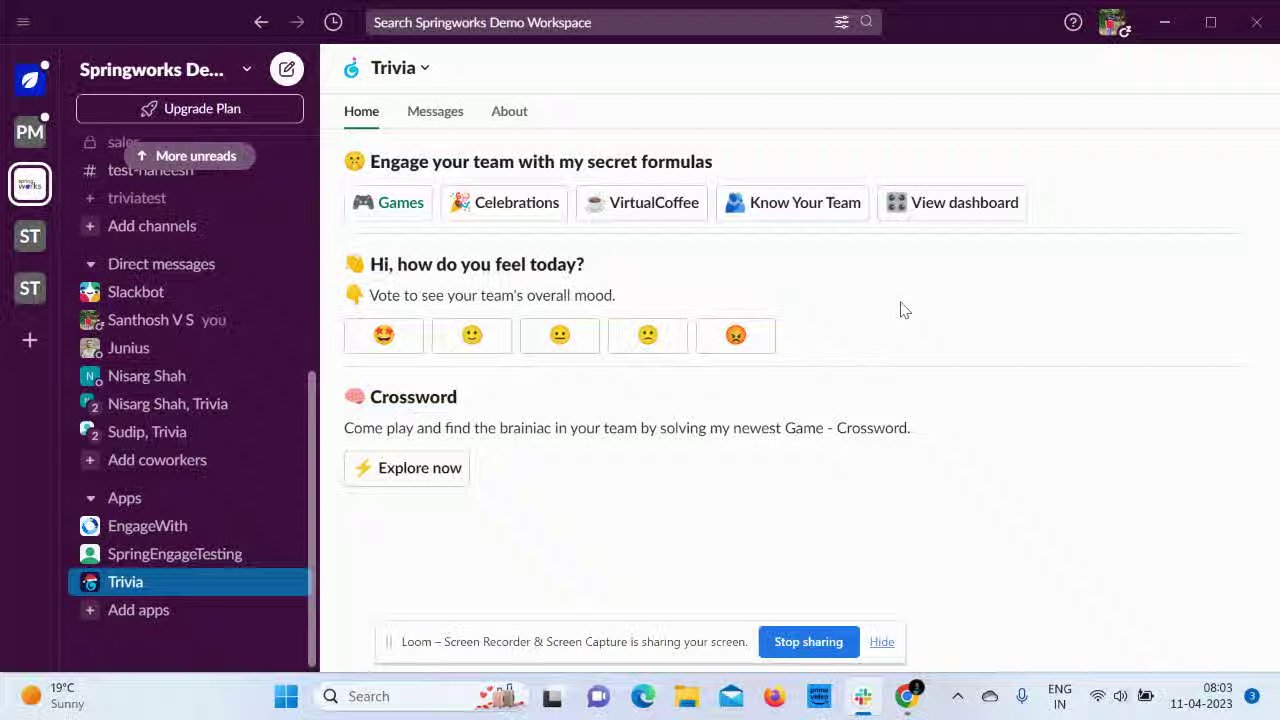Viewport: 1280px width, 720px height.
Task: Open Springworks workspace name dropdown
Action: (166, 69)
